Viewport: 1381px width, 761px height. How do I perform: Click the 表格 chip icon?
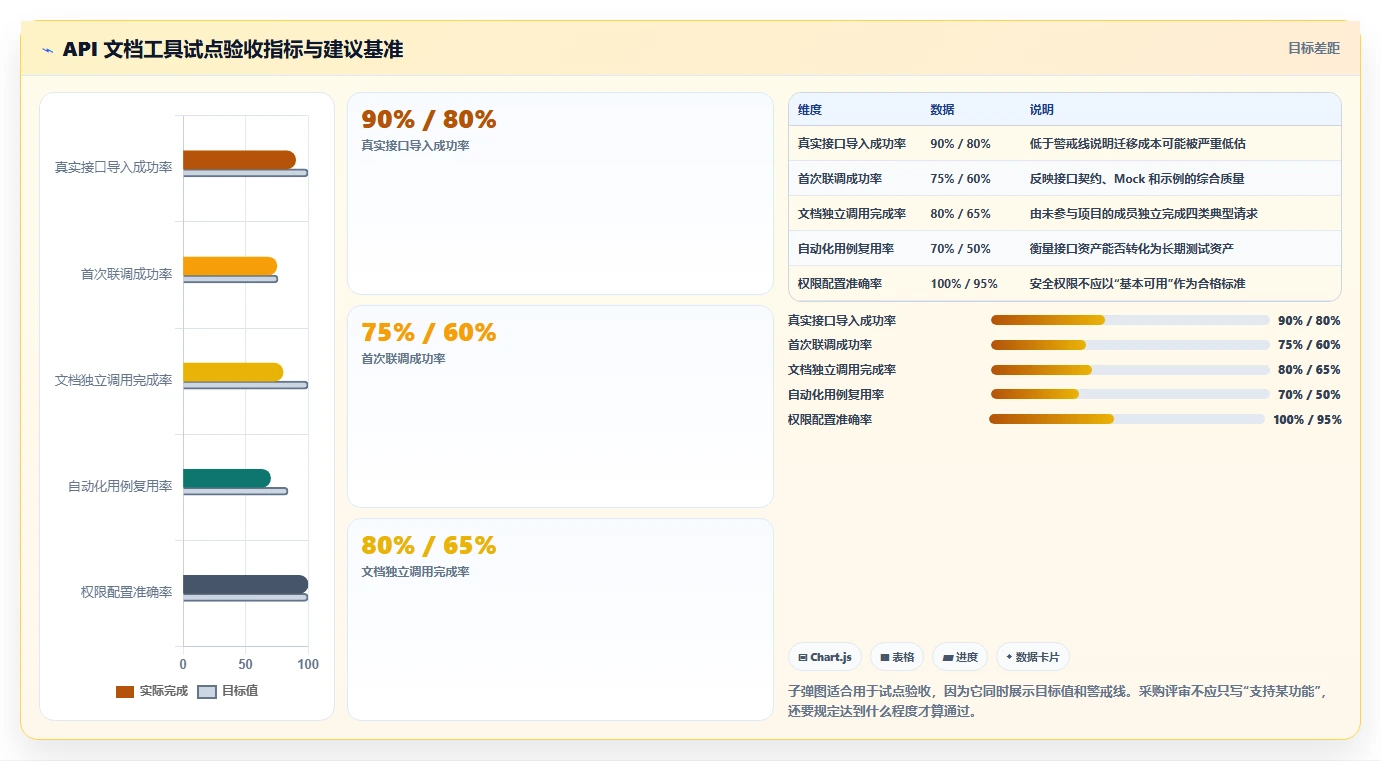point(884,657)
